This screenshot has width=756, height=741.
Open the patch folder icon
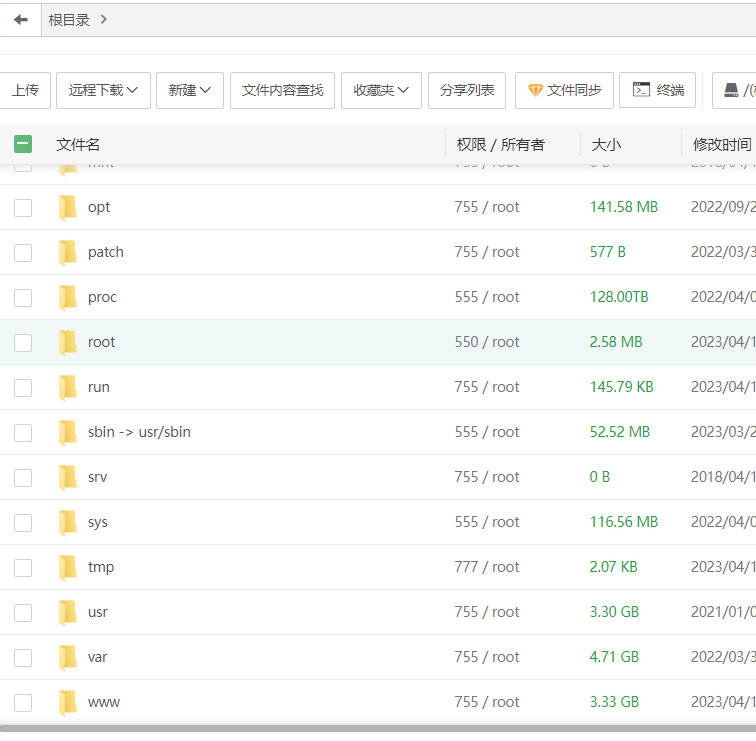(x=68, y=252)
